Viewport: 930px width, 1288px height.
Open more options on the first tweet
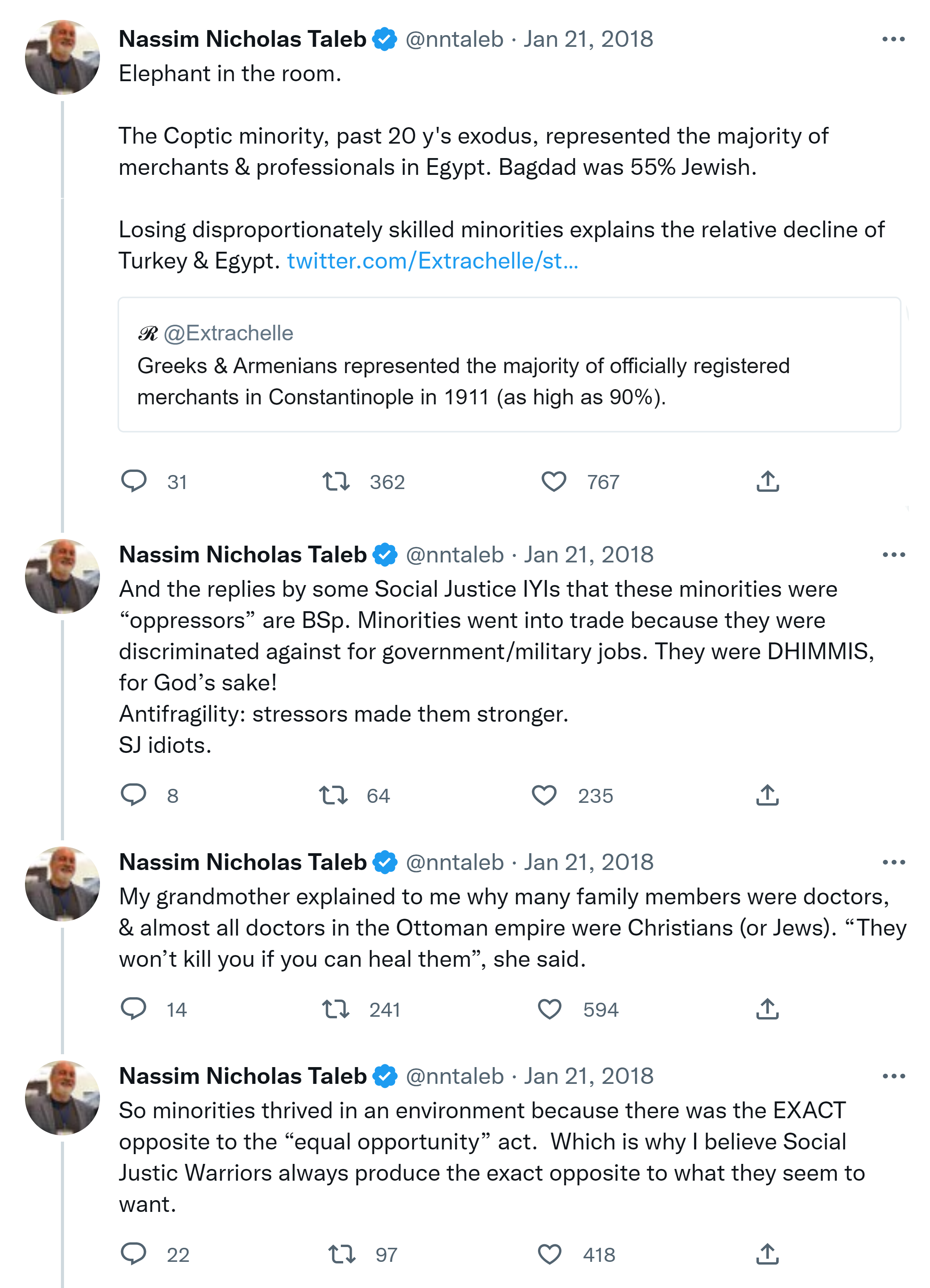pos(893,39)
